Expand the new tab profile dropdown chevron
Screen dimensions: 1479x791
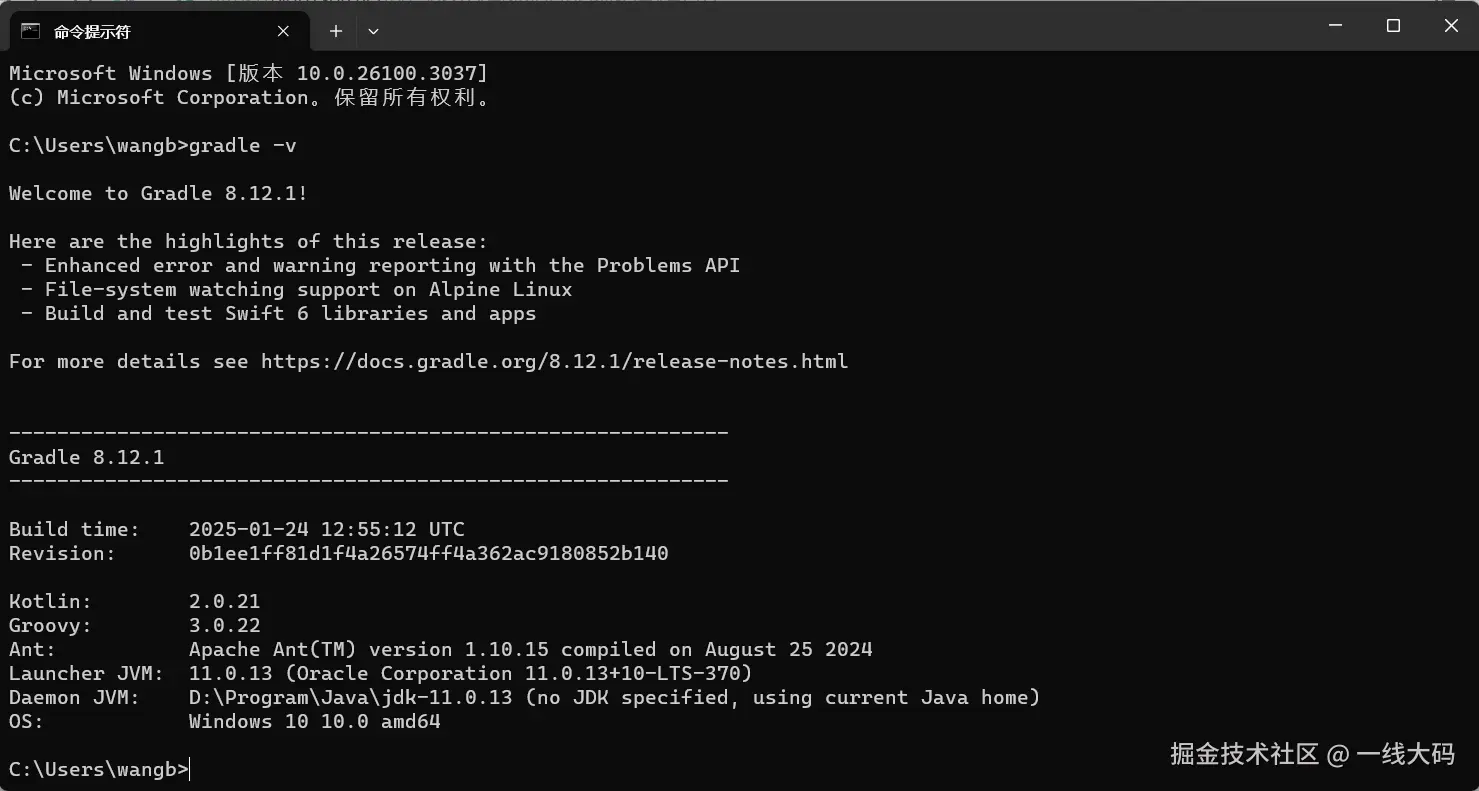click(373, 31)
